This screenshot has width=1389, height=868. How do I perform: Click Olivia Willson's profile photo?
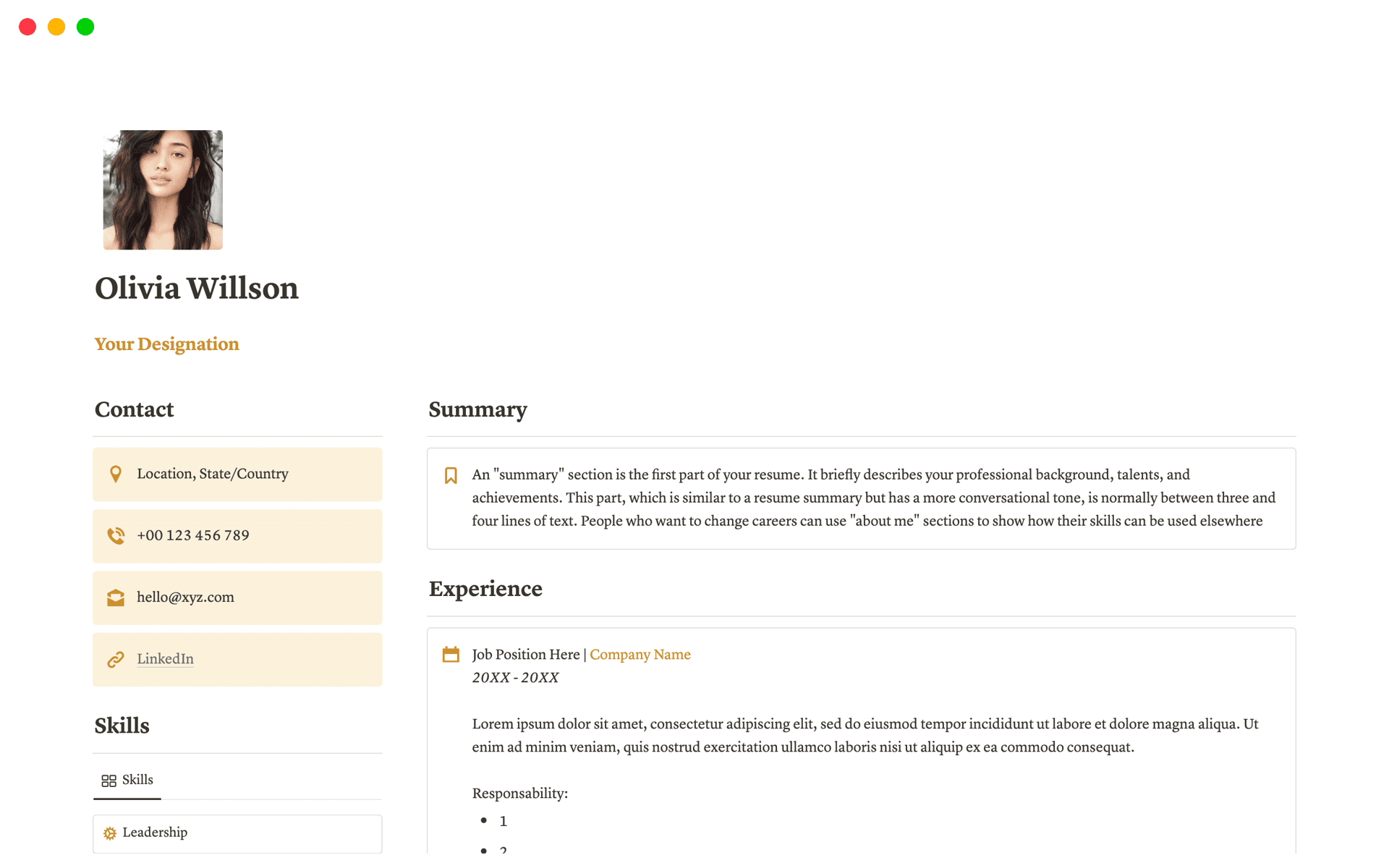(163, 190)
